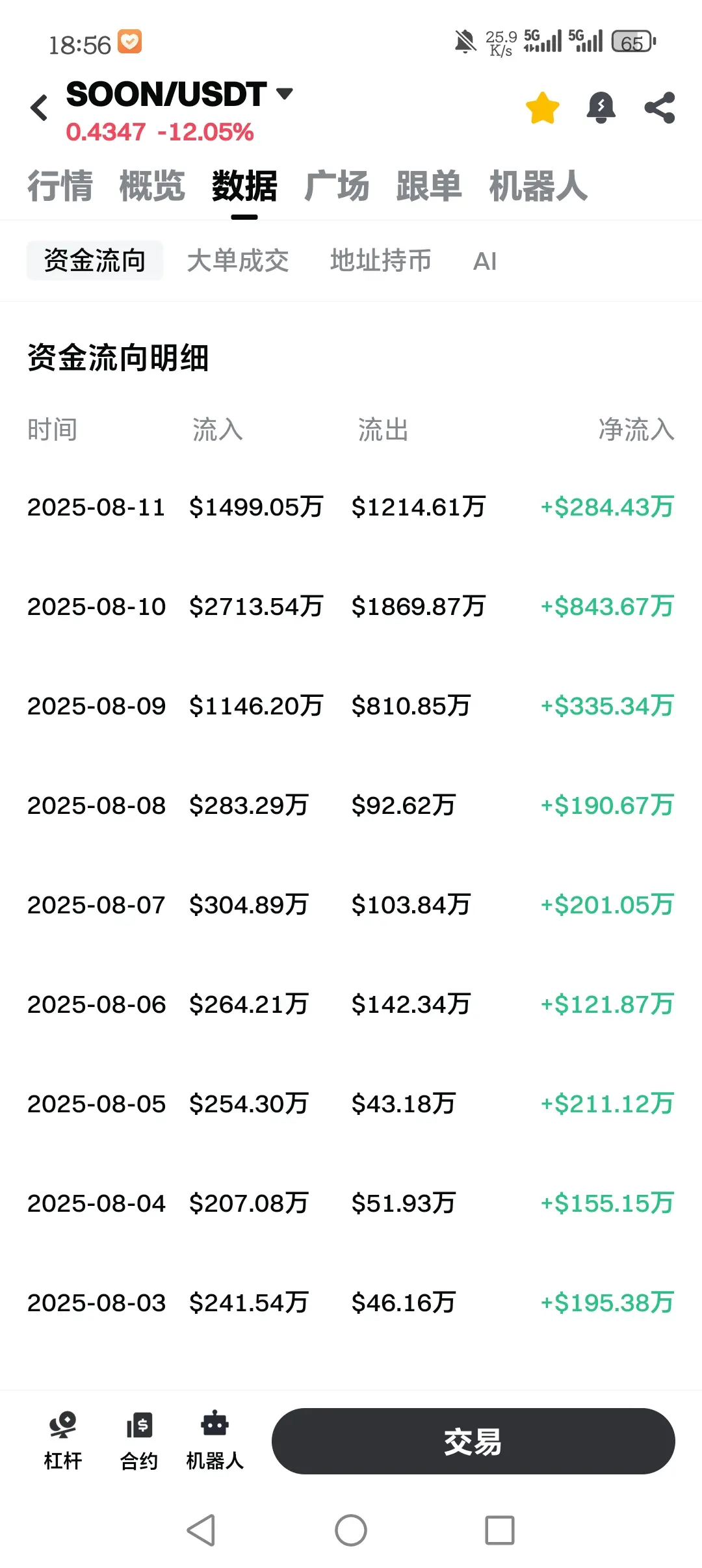The image size is (702, 1568).
Task: Open the 跟单 copy trading tab
Action: (x=429, y=186)
